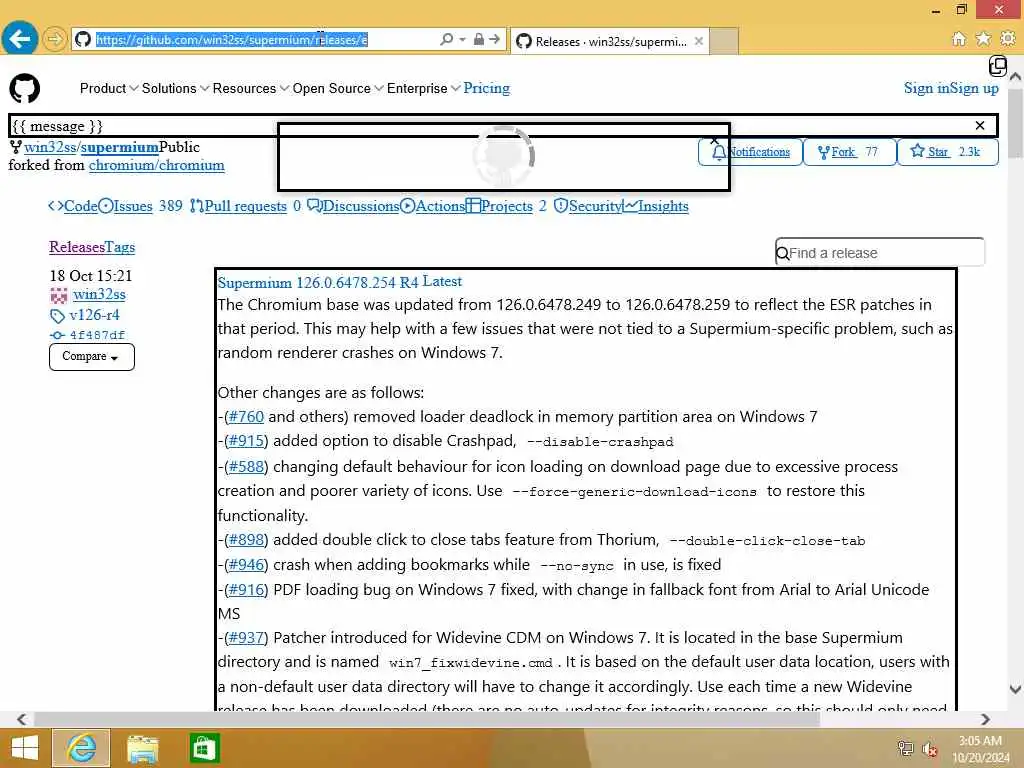Click the GitHub Octocat logo
This screenshot has height=768, width=1024.
click(25, 88)
